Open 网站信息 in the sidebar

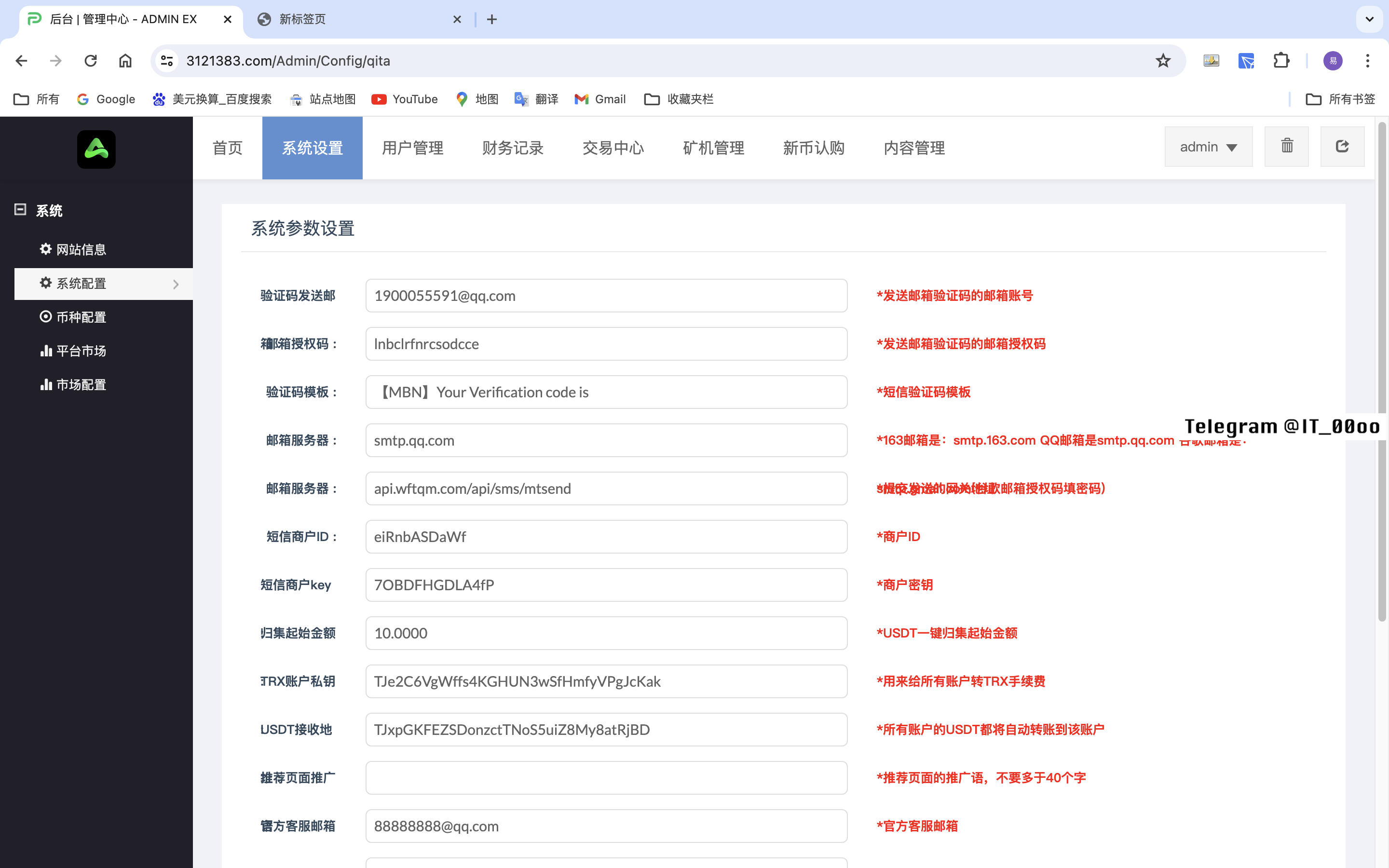pos(73,250)
